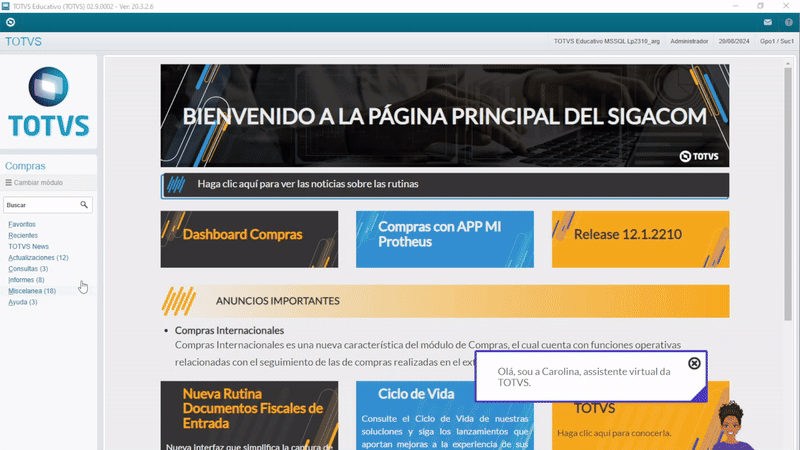Expand Miscelanea (18) menu

click(x=32, y=291)
